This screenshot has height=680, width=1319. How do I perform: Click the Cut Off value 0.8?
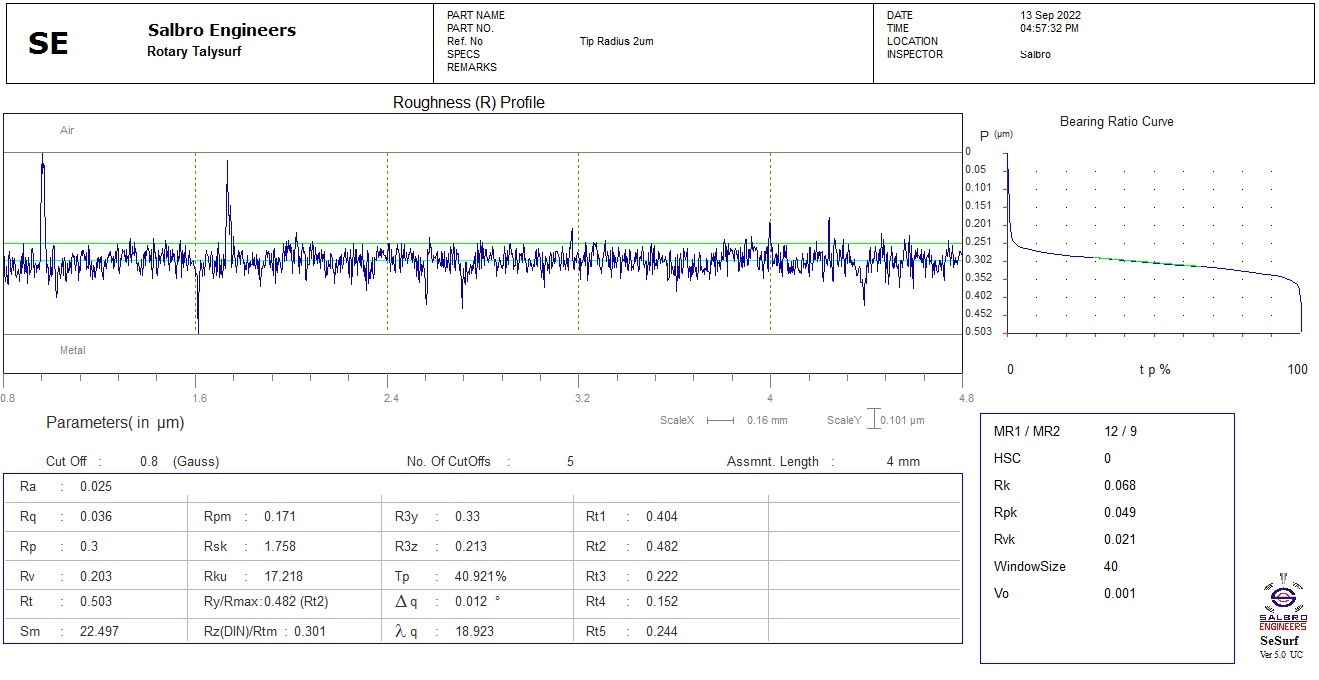click(149, 462)
